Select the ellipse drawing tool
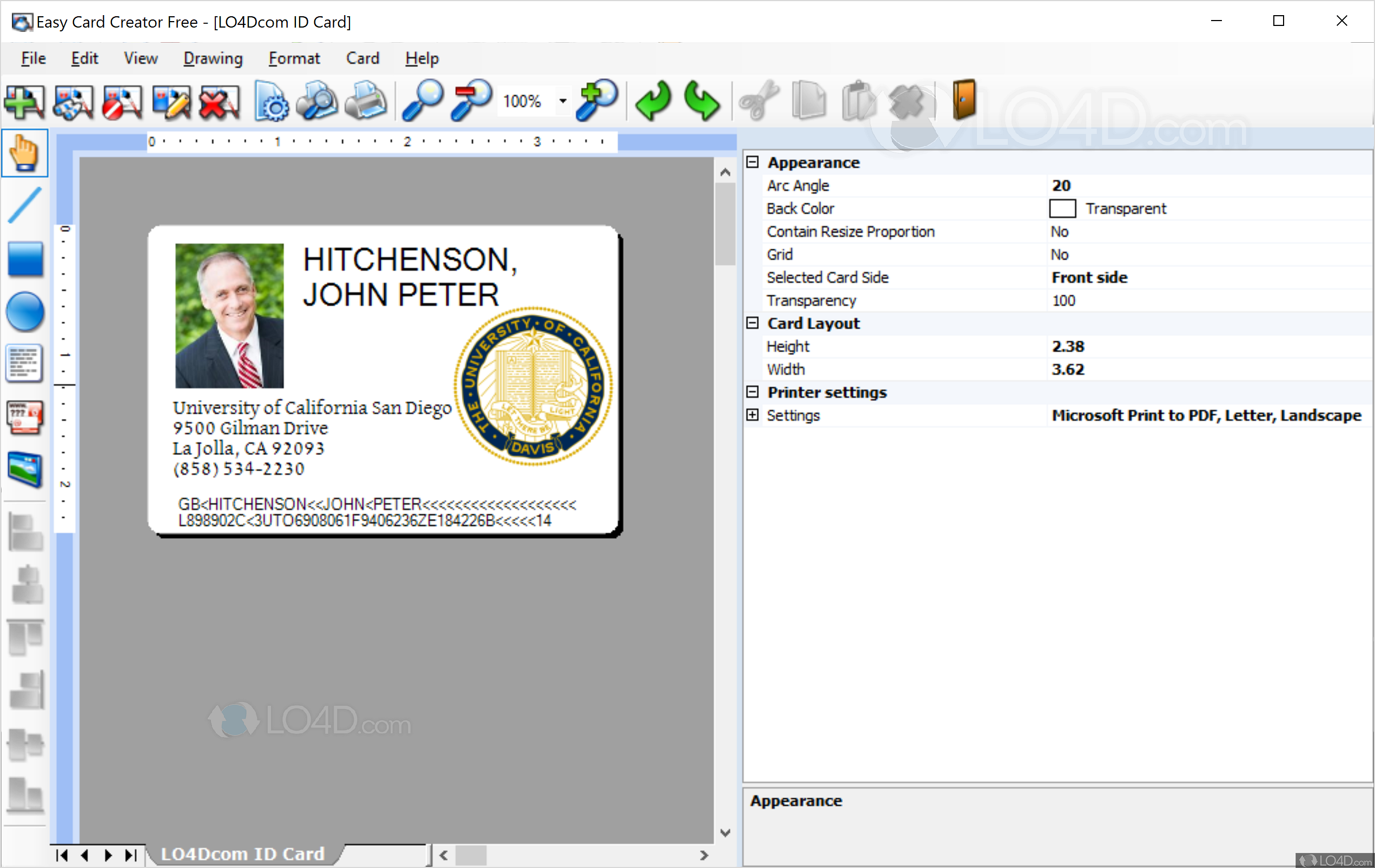 pos(24,312)
